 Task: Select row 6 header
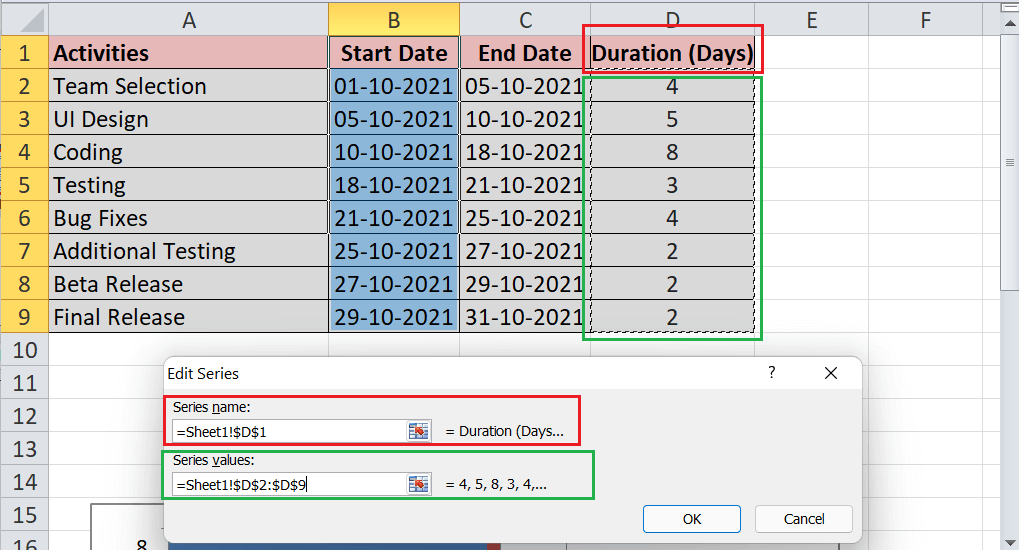[x=25, y=218]
